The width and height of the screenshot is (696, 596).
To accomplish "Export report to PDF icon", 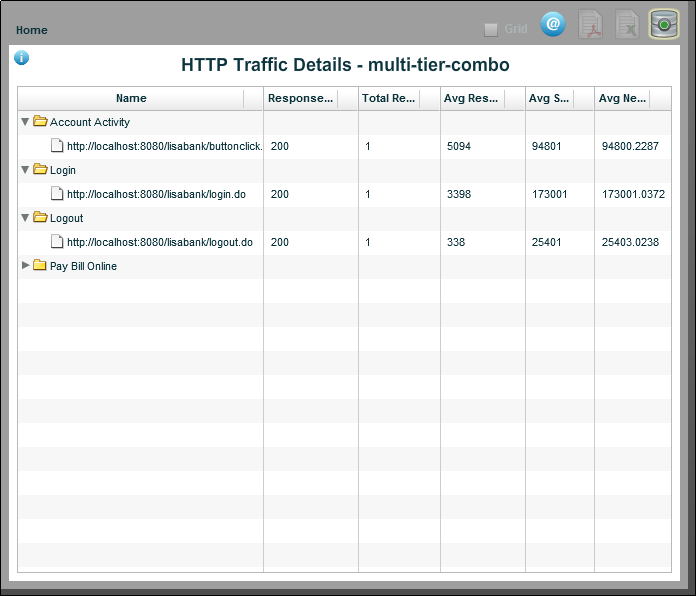I will 590,25.
